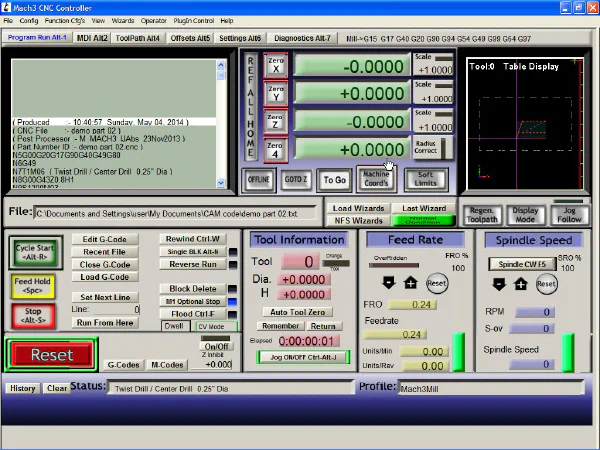600x450 pixels.
Task: Open the Operator menu
Action: tap(153, 21)
